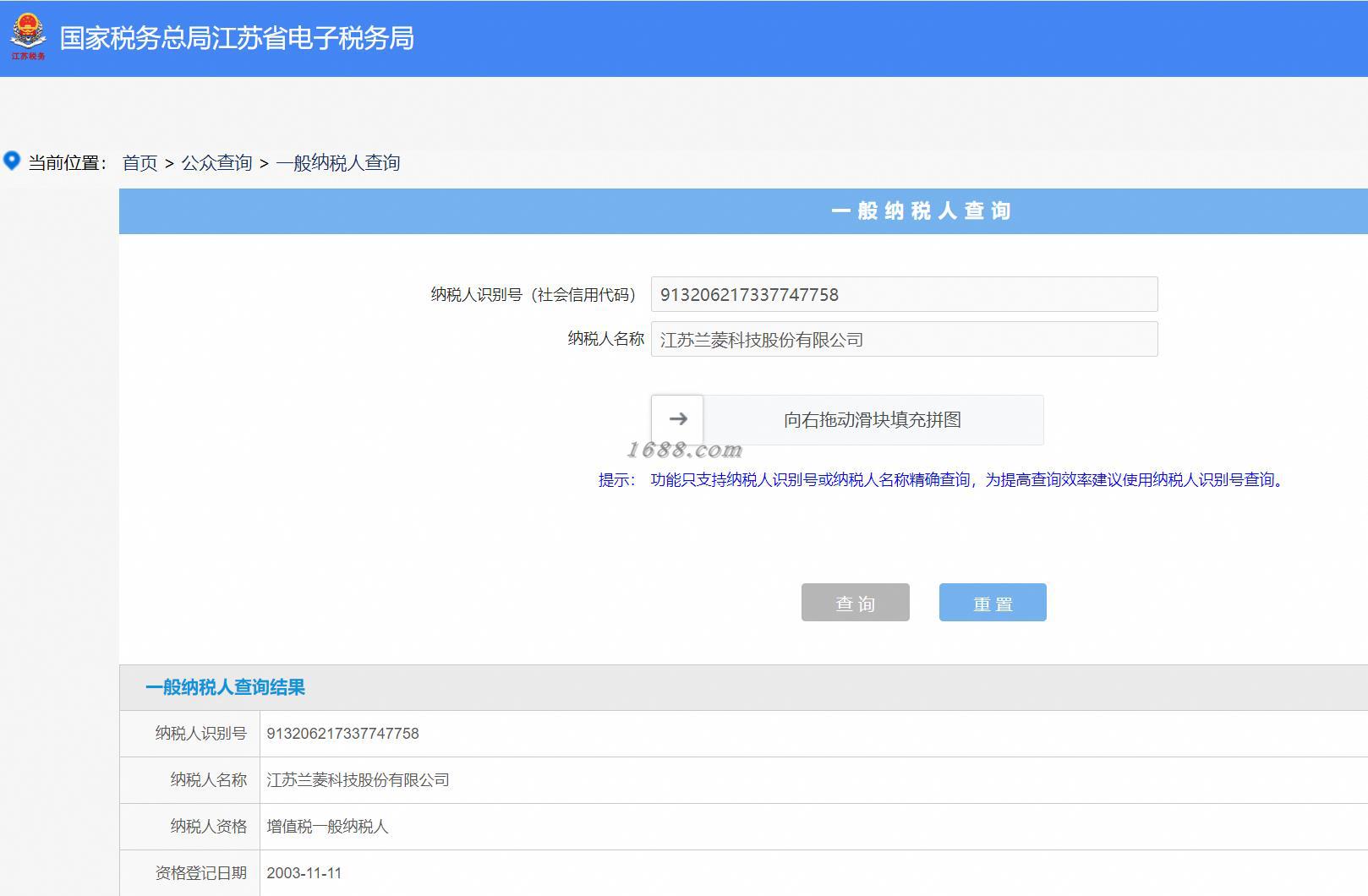
Task: Click the 一般纳税人查询 panel header text
Action: [921, 211]
